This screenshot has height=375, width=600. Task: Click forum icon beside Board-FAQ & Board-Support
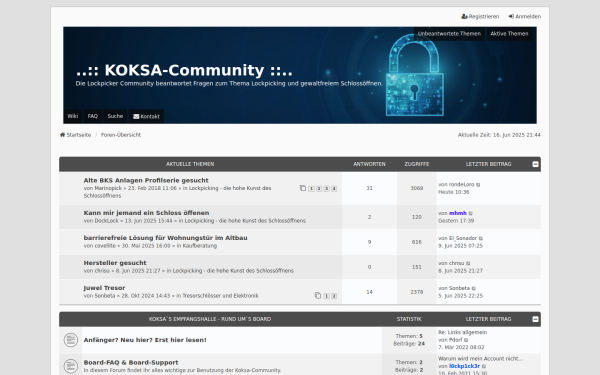coord(70,366)
